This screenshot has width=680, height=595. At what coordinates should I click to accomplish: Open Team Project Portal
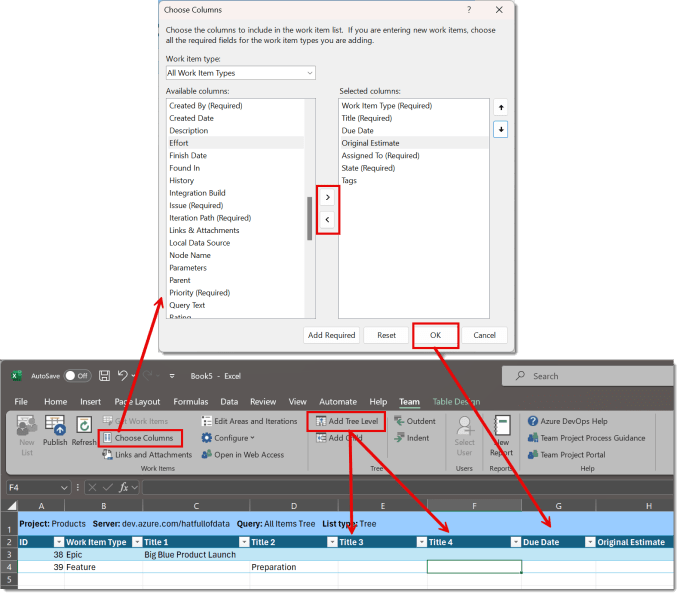[567, 455]
